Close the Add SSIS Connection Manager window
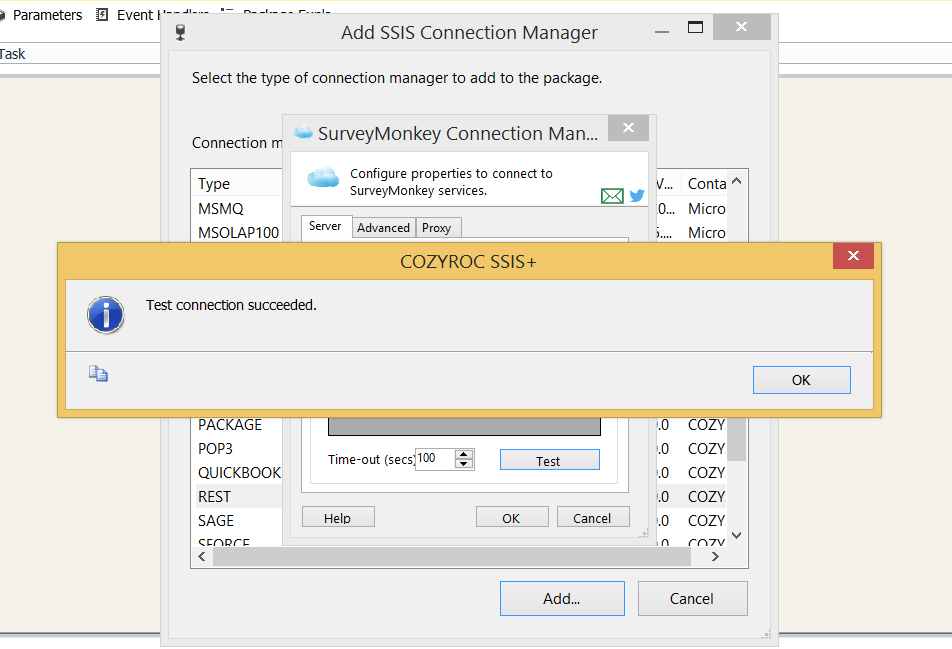 (x=741, y=27)
